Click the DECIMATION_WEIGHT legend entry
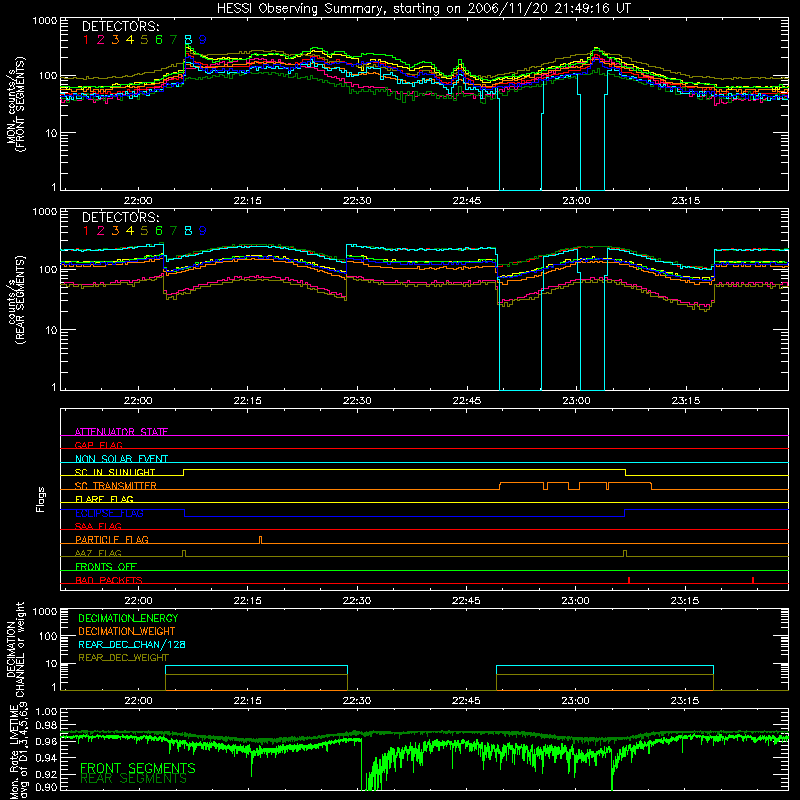The width and height of the screenshot is (800, 800). [x=127, y=631]
